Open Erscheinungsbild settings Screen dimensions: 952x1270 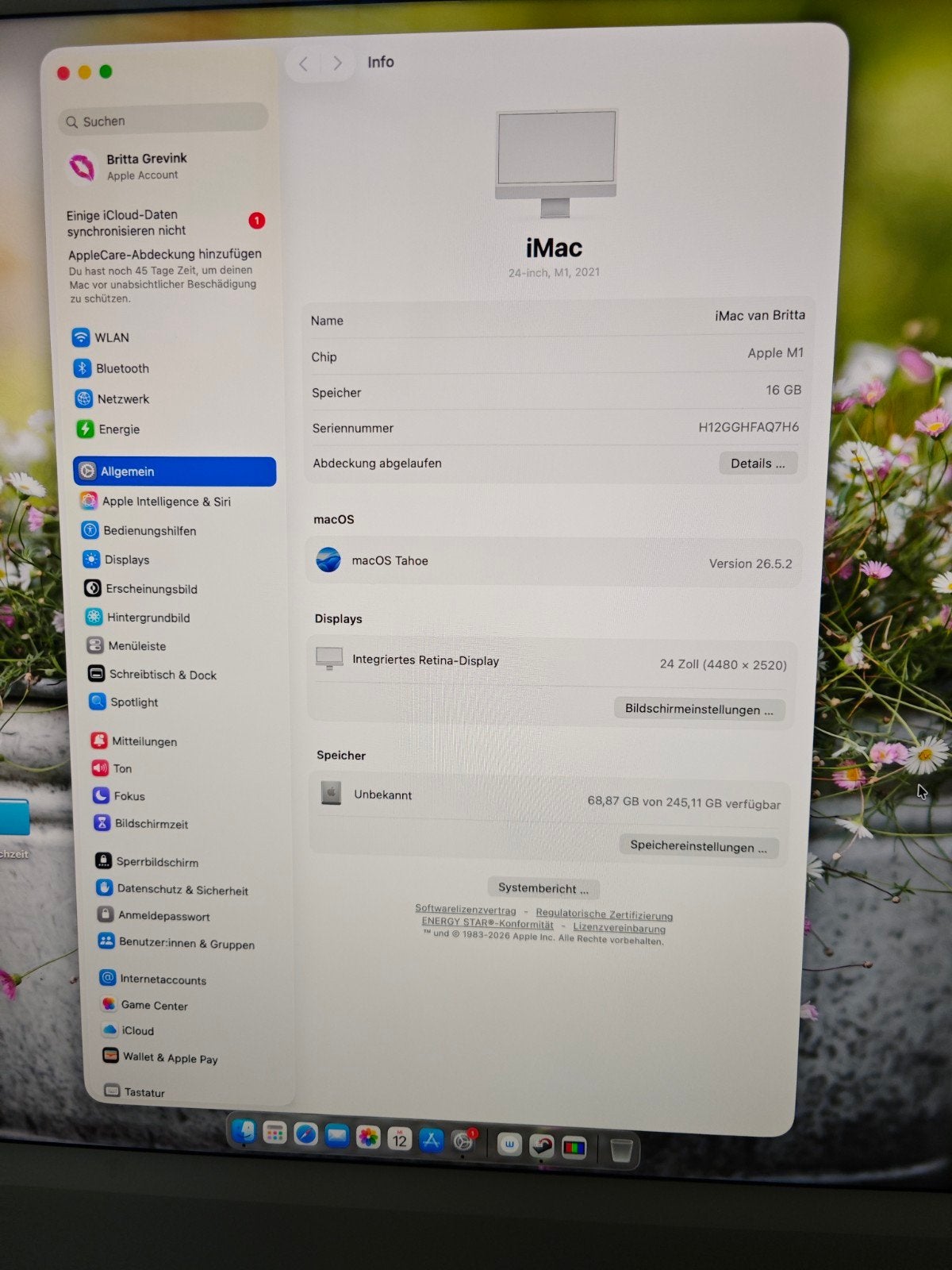click(x=141, y=588)
